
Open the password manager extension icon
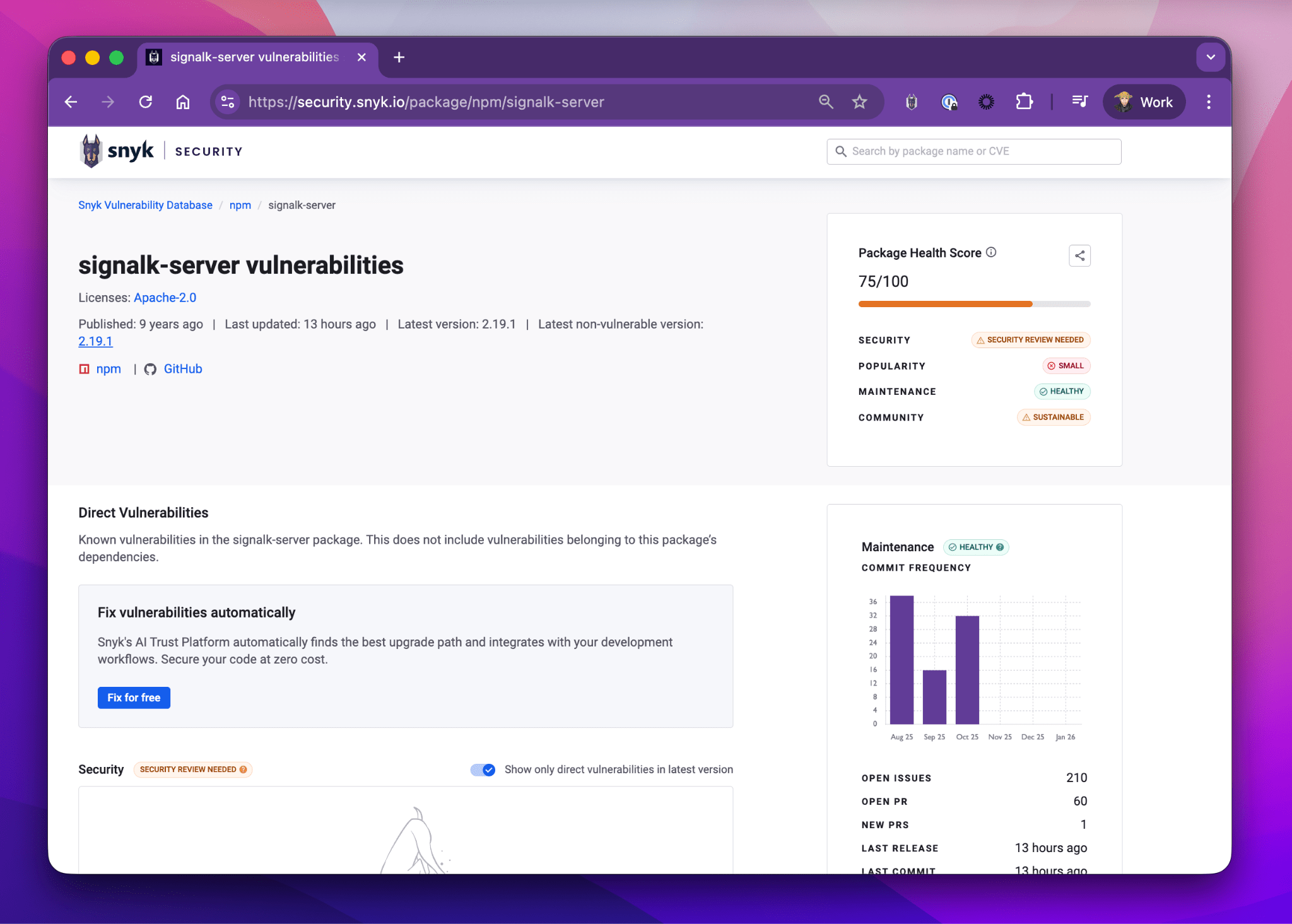coord(949,102)
